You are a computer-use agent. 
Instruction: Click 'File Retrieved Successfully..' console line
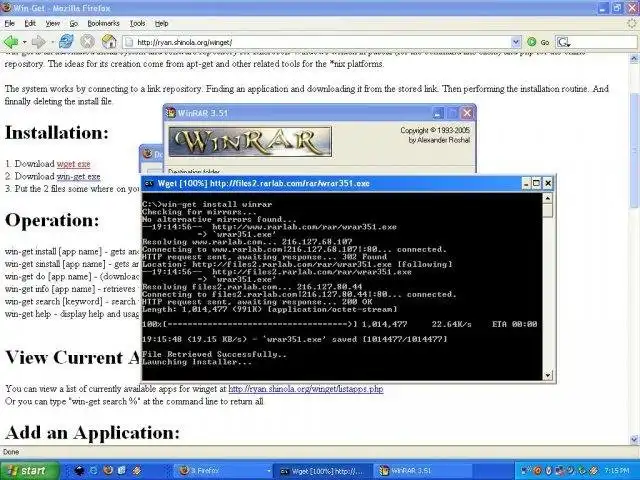214,354
